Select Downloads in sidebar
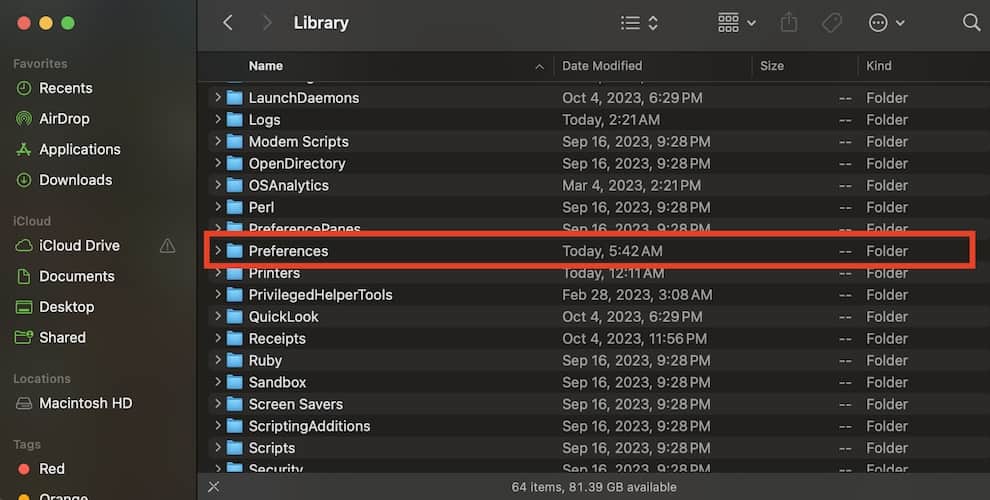Image resolution: width=990 pixels, height=500 pixels. pos(75,180)
